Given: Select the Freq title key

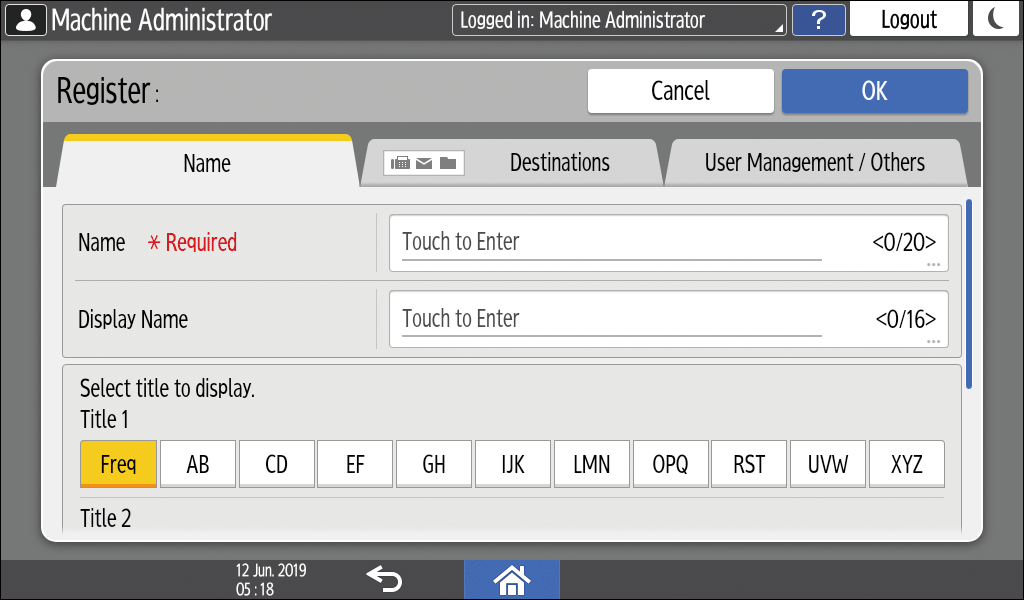Looking at the screenshot, I should pyautogui.click(x=118, y=464).
